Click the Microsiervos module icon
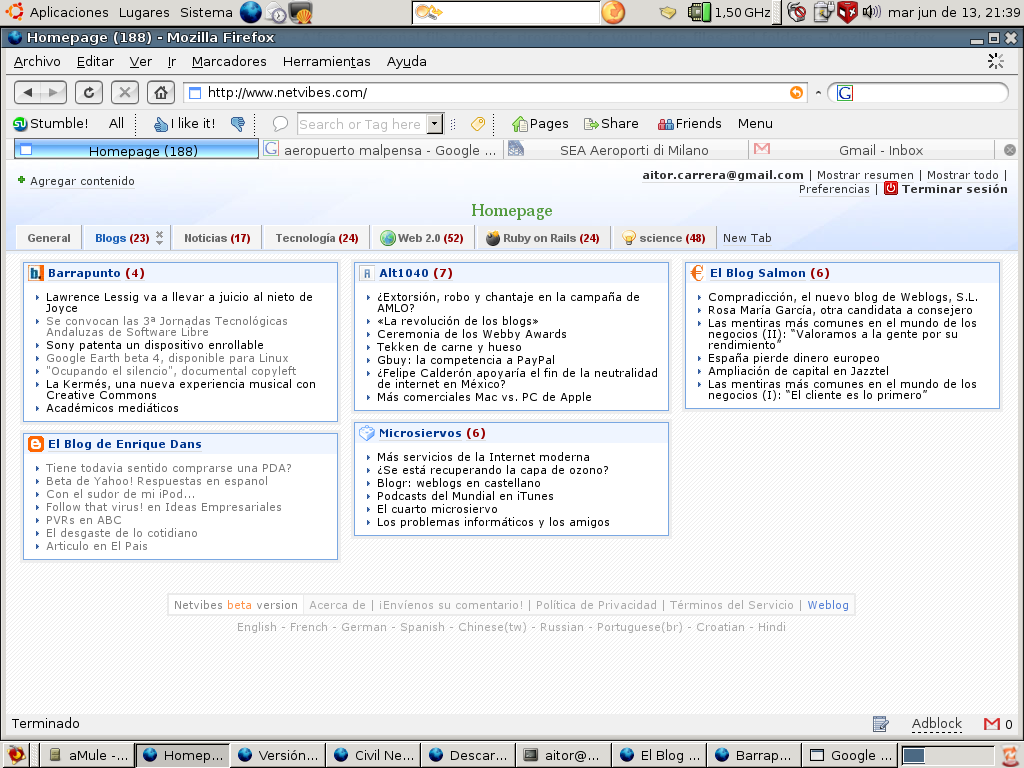The image size is (1024, 768). 367,433
